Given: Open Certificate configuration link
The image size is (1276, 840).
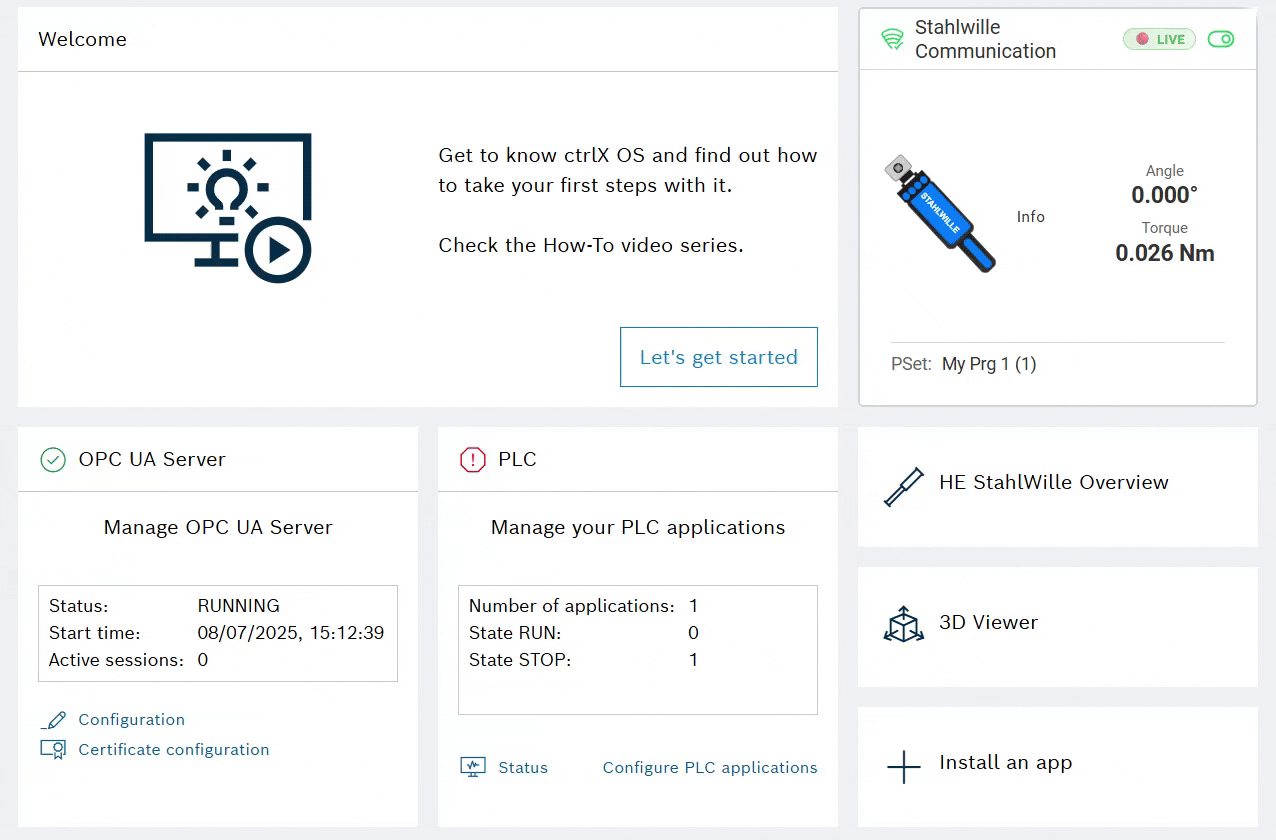Looking at the screenshot, I should (173, 750).
